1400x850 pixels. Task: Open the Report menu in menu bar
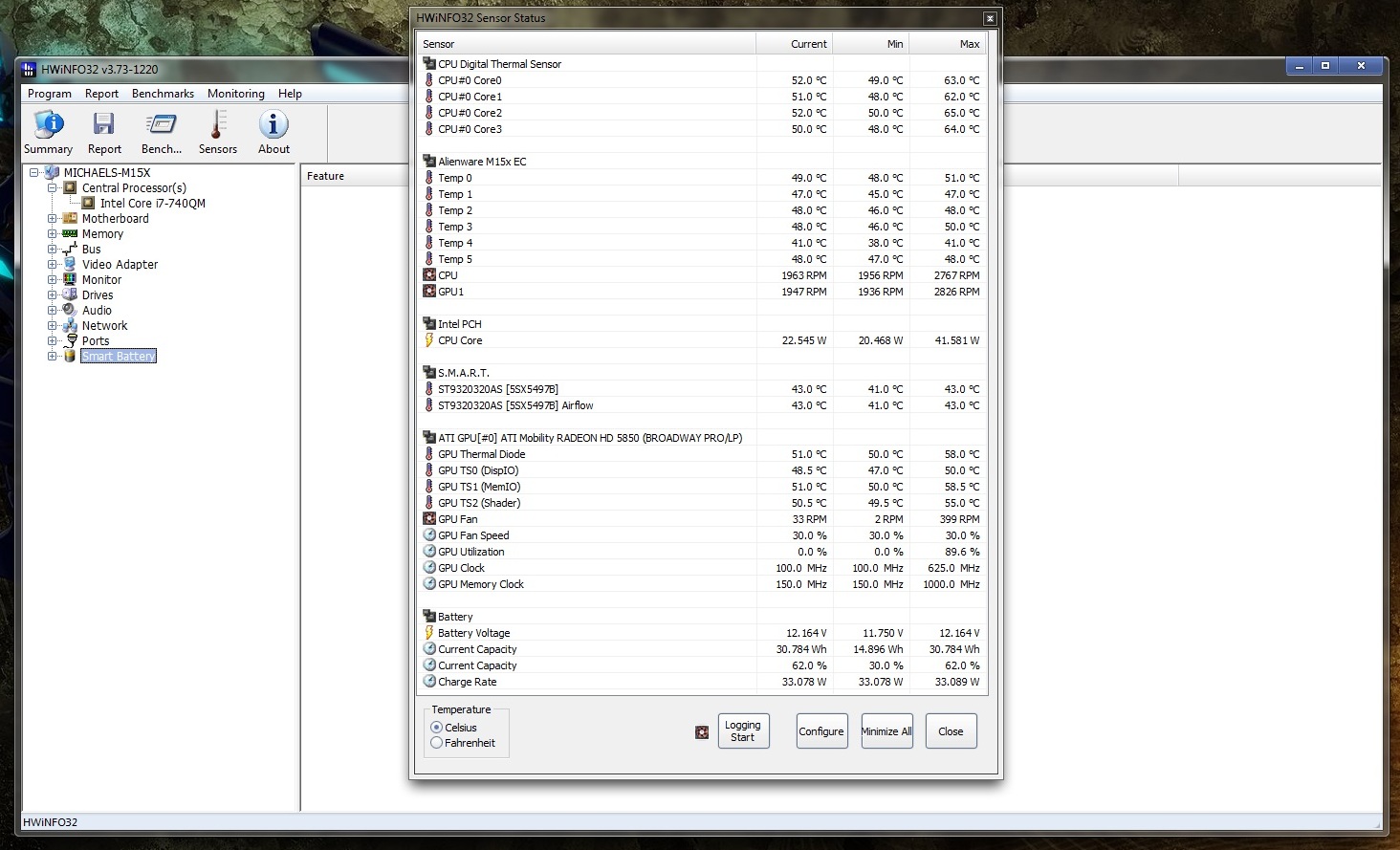coord(101,94)
